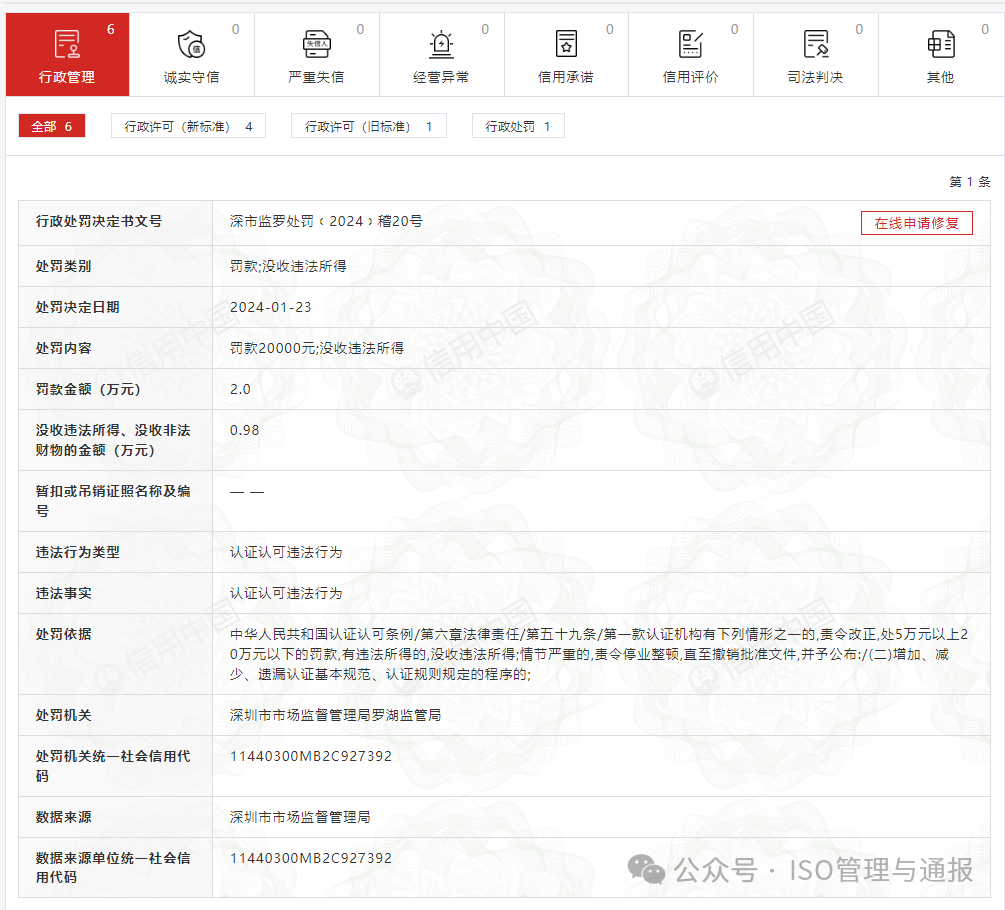
Task: Open the 诚实守信 shield icon
Action: tap(191, 44)
